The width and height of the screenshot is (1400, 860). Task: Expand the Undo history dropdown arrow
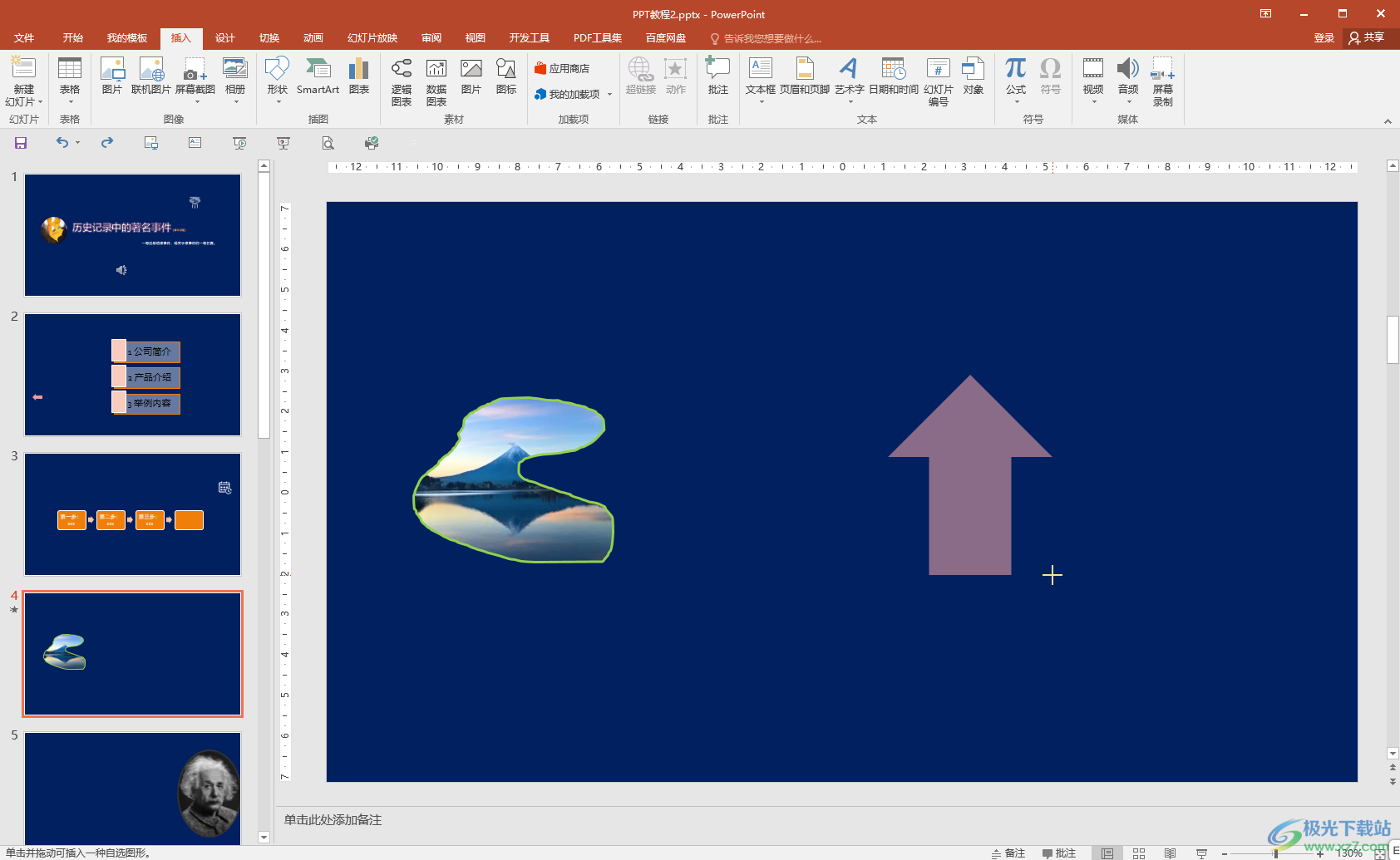pos(78,143)
